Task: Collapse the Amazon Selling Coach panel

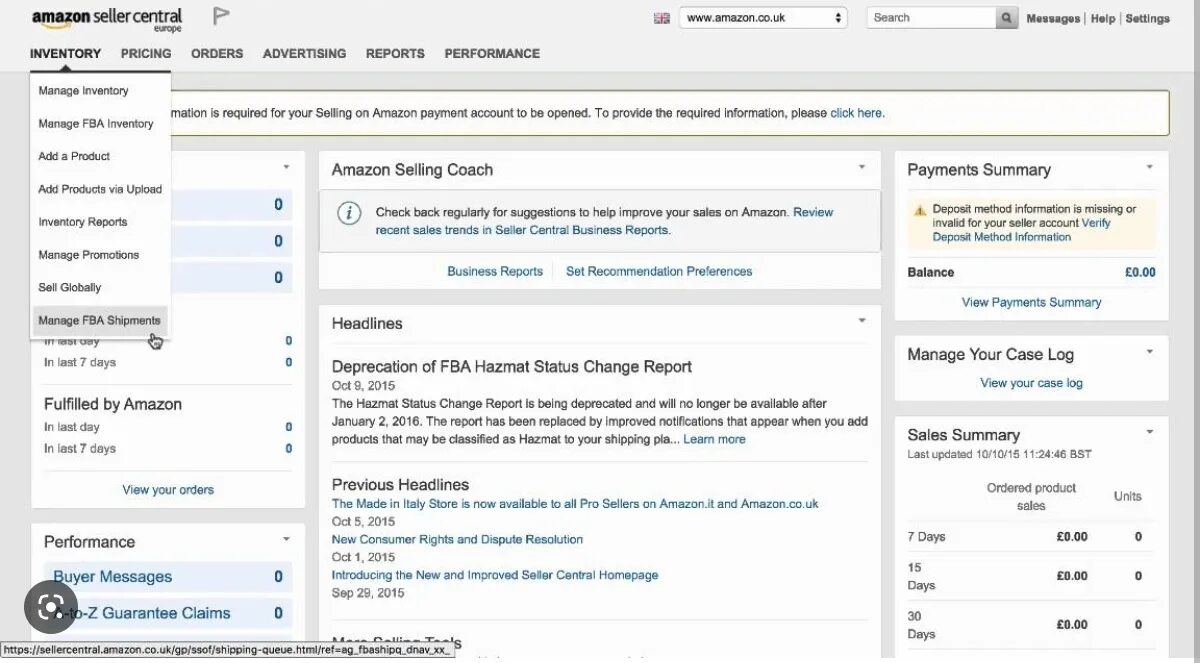Action: tap(862, 167)
